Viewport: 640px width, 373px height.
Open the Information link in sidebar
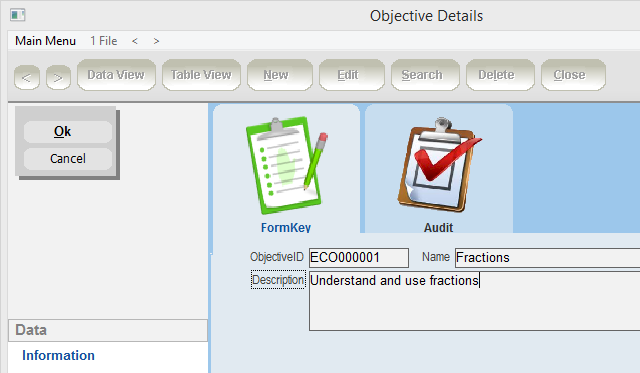[58, 355]
